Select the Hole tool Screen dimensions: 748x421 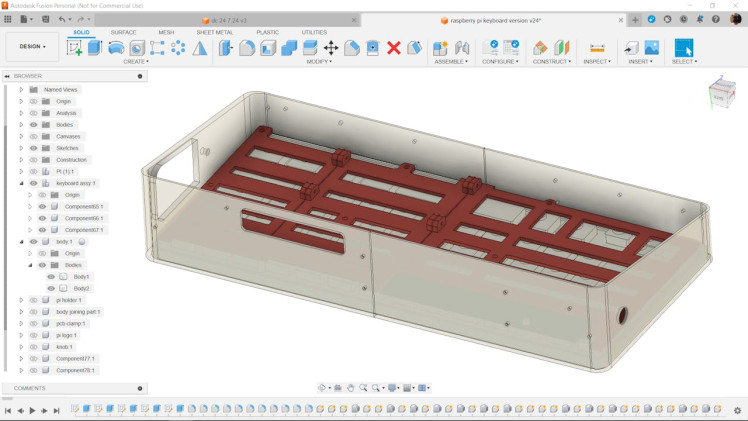(x=137, y=48)
